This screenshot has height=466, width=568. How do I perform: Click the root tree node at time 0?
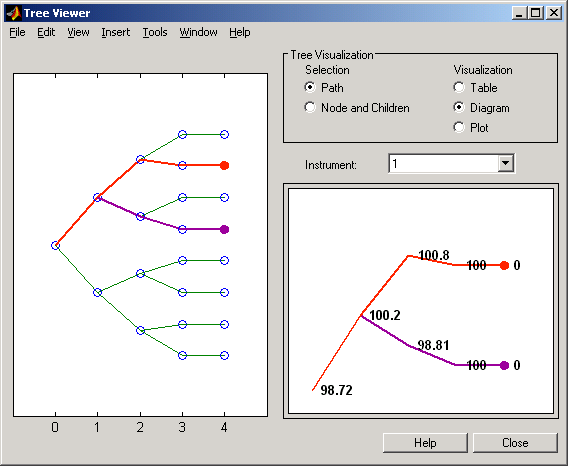click(55, 246)
